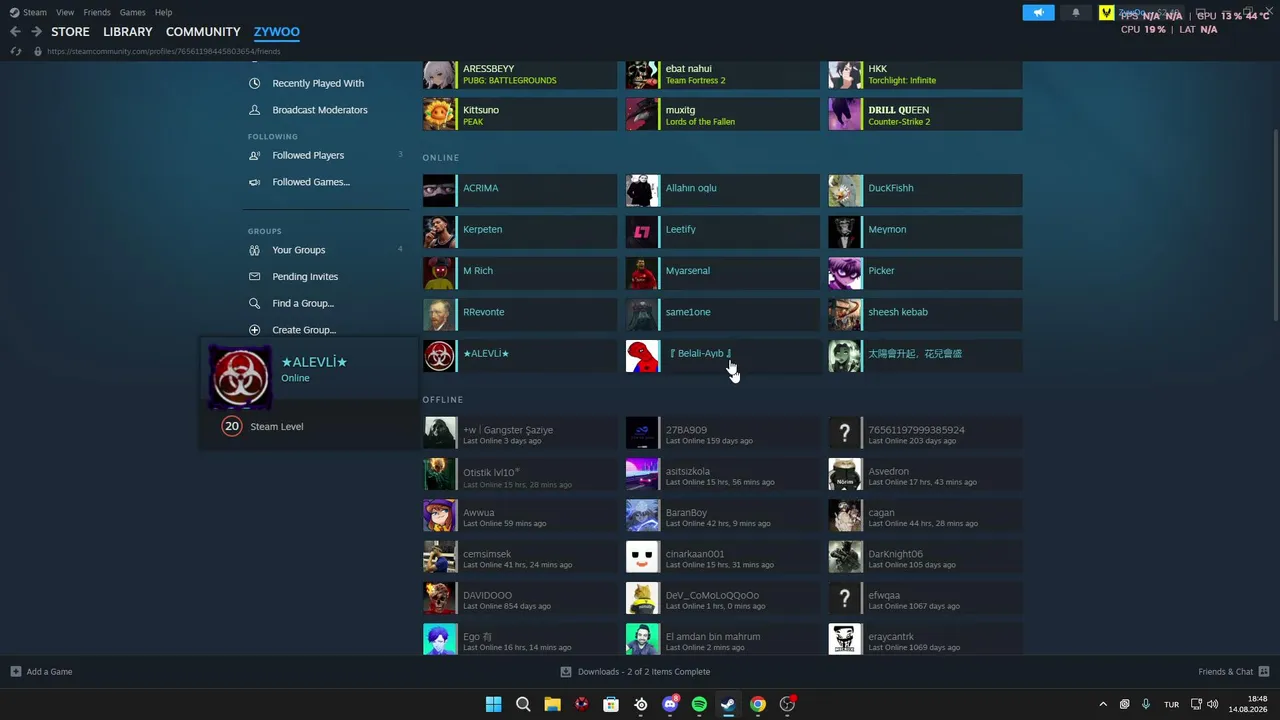Viewport: 1280px width, 720px height.
Task: Click the Downloads - 2 of 2 Items Complete text
Action: click(x=644, y=672)
